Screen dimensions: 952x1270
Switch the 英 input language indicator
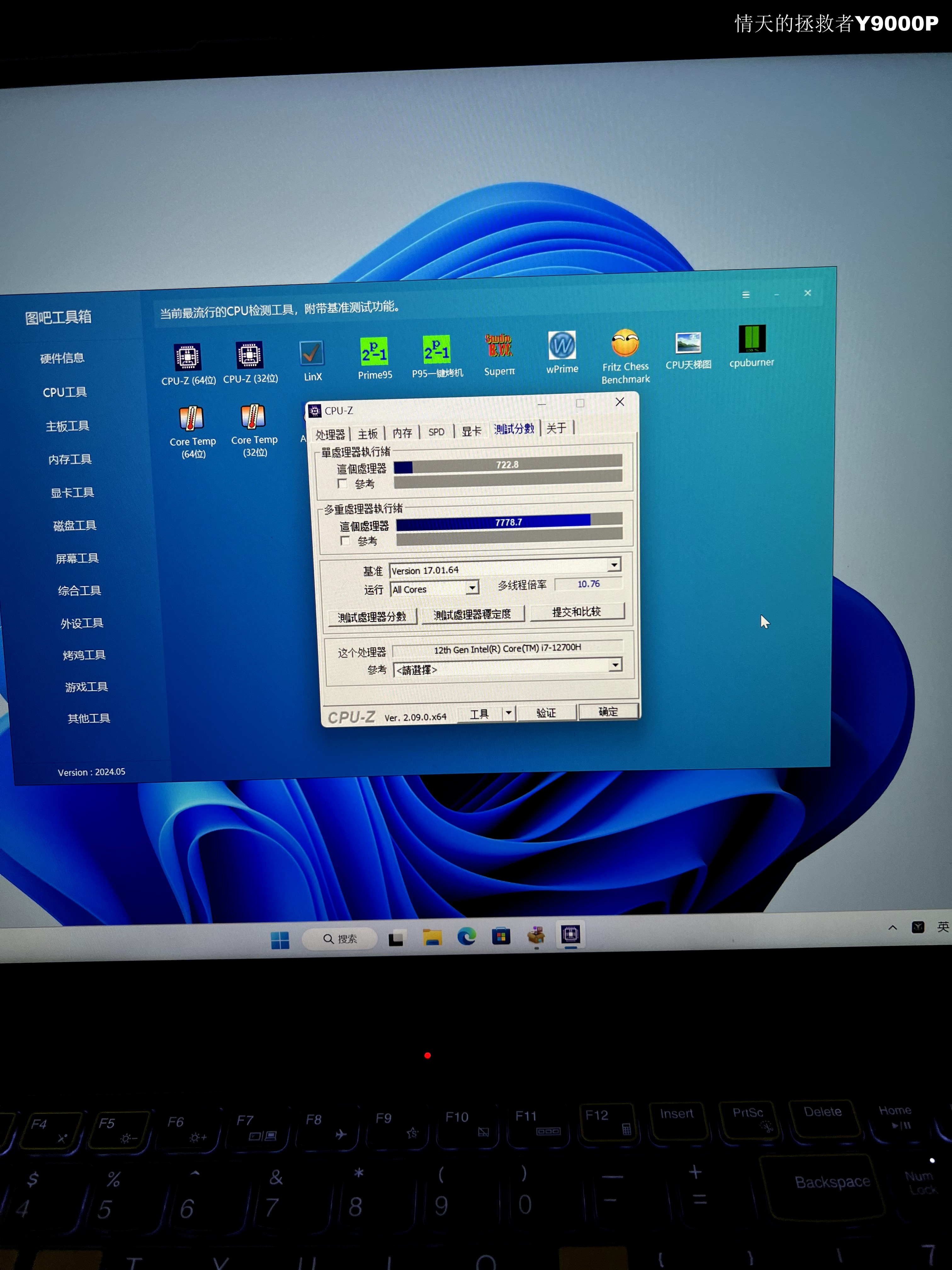(x=943, y=926)
